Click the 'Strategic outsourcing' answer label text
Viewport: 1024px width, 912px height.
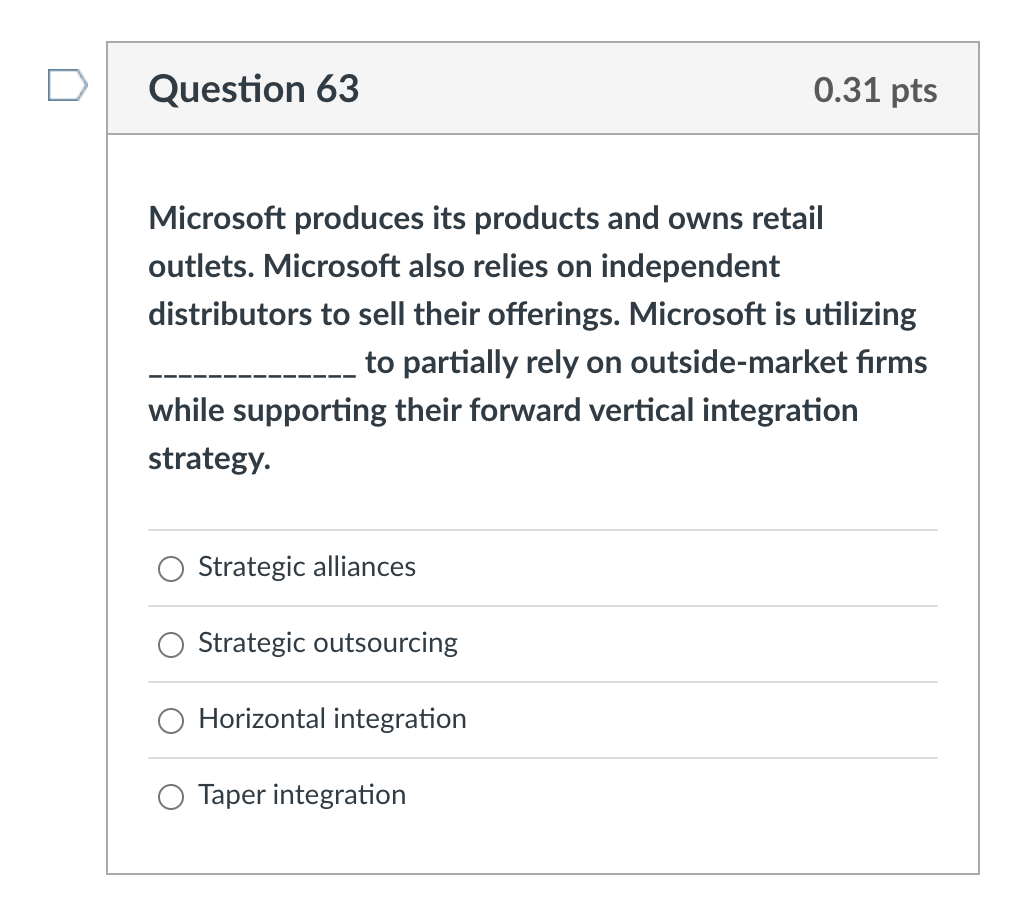point(328,643)
